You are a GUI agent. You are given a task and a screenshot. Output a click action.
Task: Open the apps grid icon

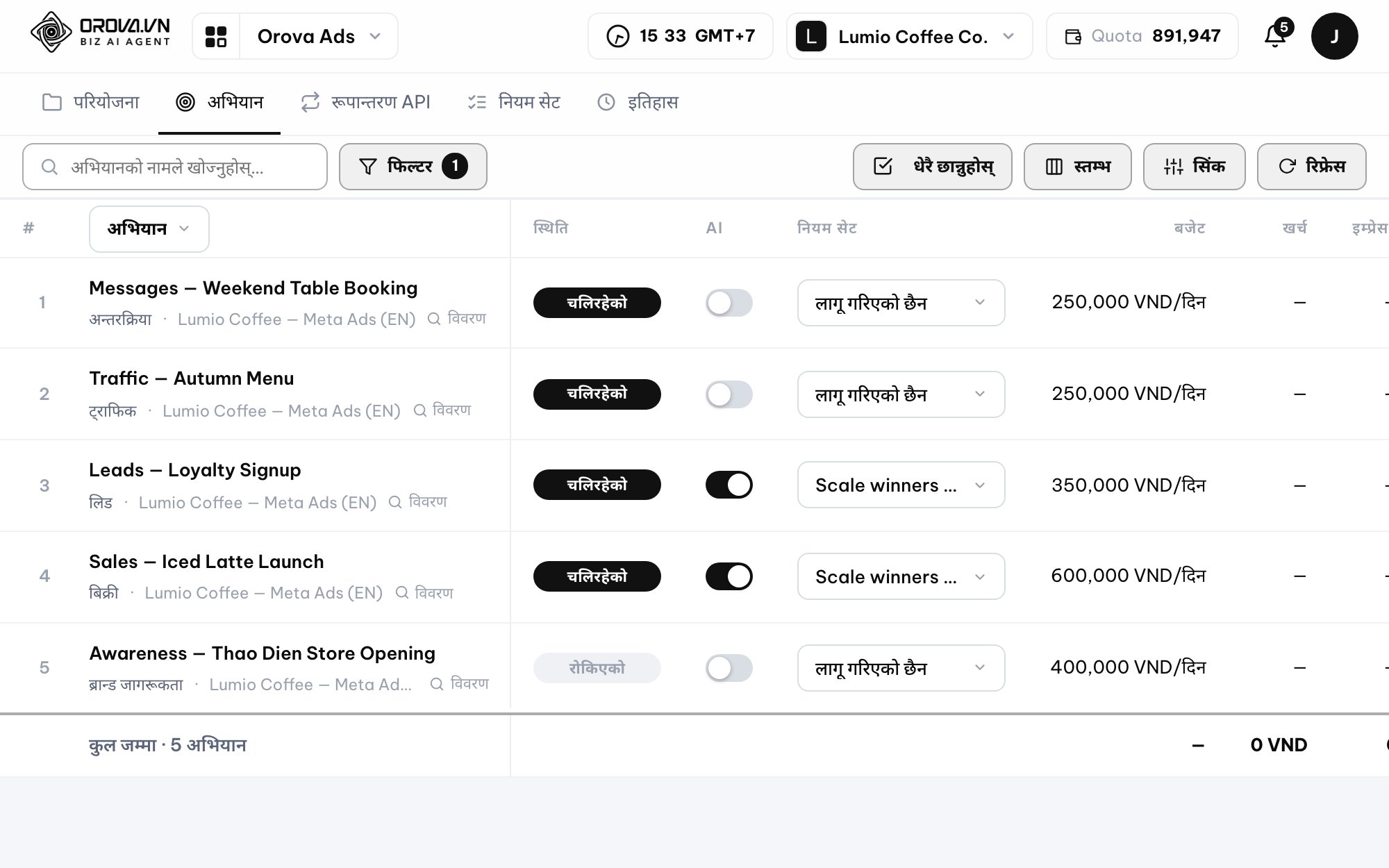click(x=216, y=36)
